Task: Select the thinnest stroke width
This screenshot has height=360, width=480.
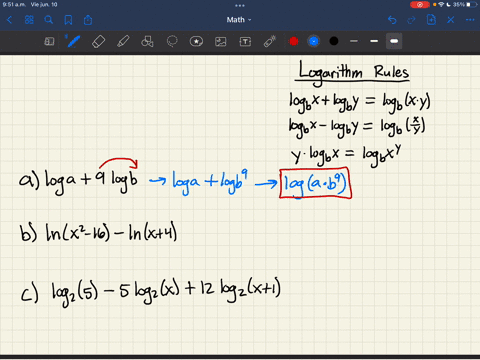Action: pos(354,41)
